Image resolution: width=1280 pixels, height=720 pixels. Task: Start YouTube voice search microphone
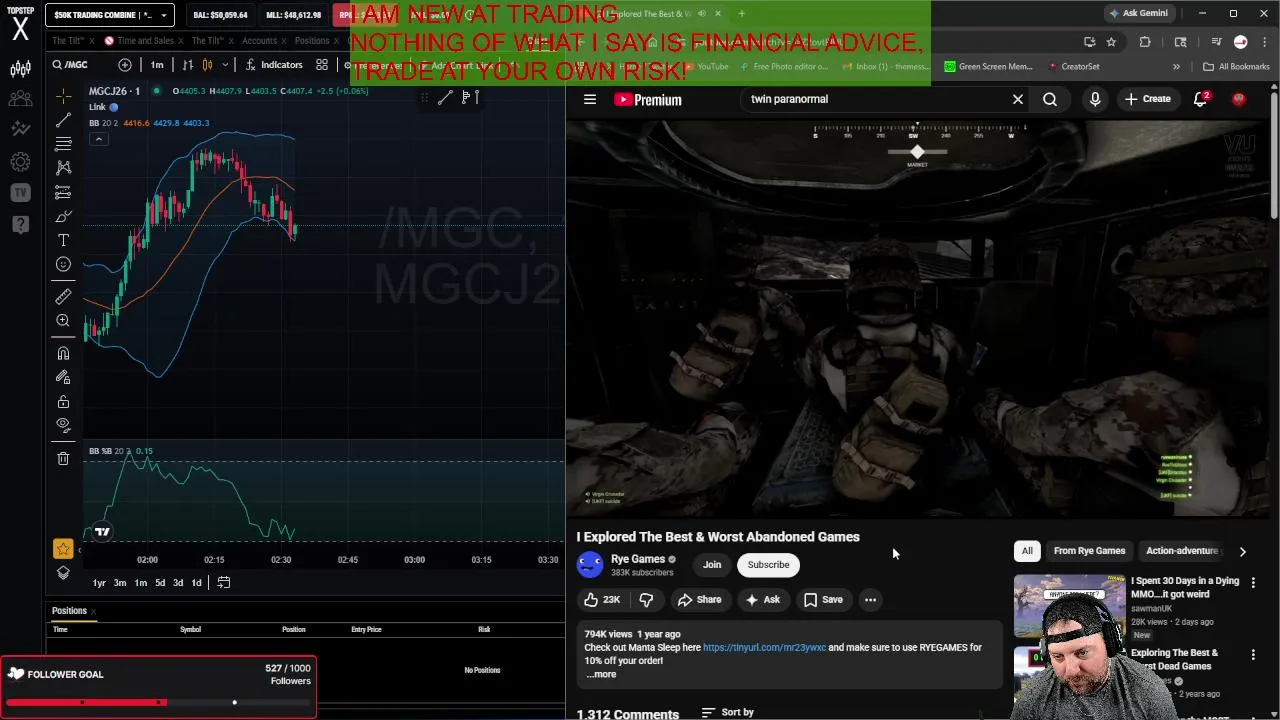pyautogui.click(x=1095, y=100)
